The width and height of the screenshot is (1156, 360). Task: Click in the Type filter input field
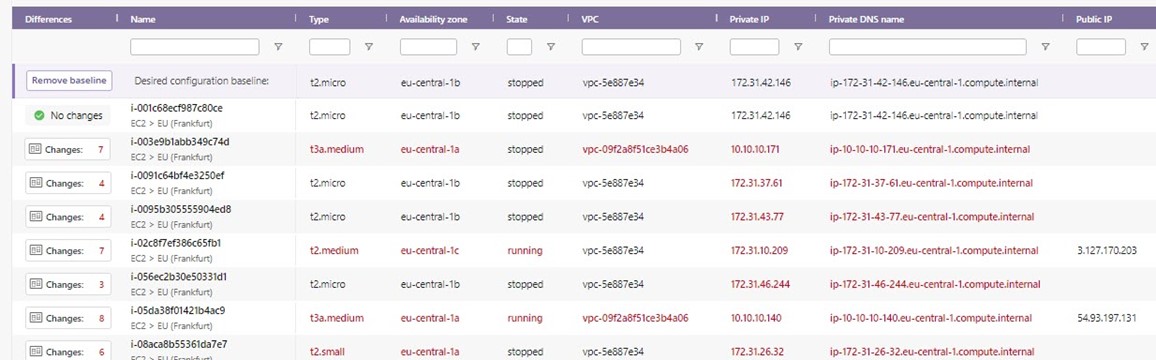330,46
